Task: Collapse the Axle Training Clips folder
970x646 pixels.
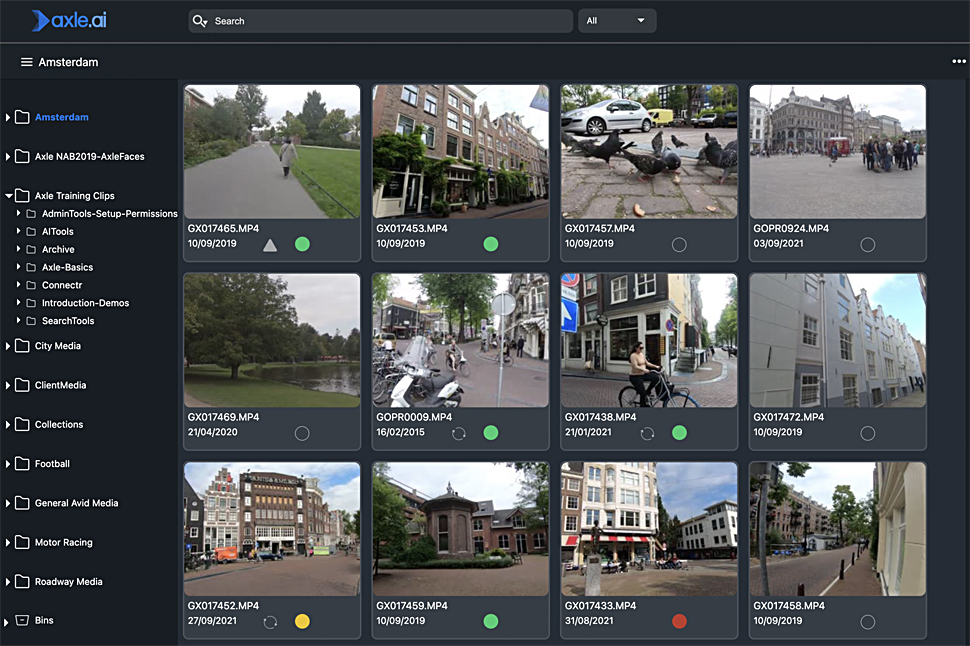Action: coord(9,196)
